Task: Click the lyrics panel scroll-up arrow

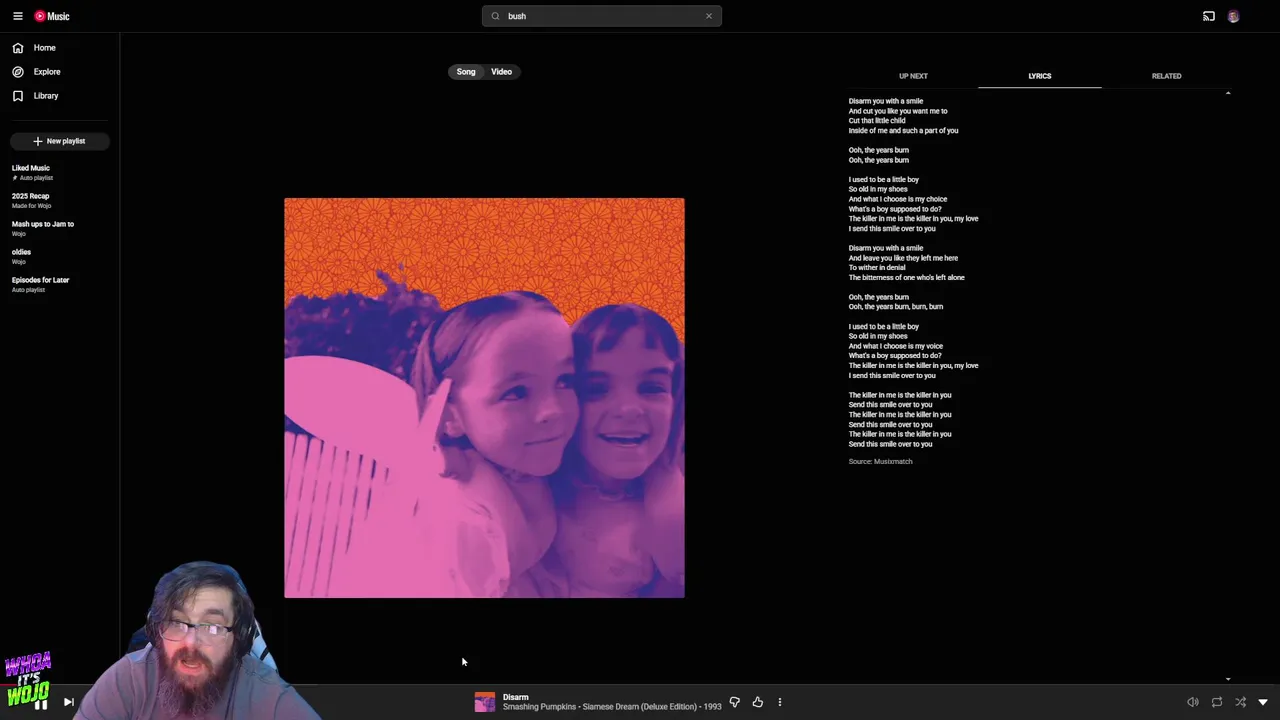Action: [1228, 93]
